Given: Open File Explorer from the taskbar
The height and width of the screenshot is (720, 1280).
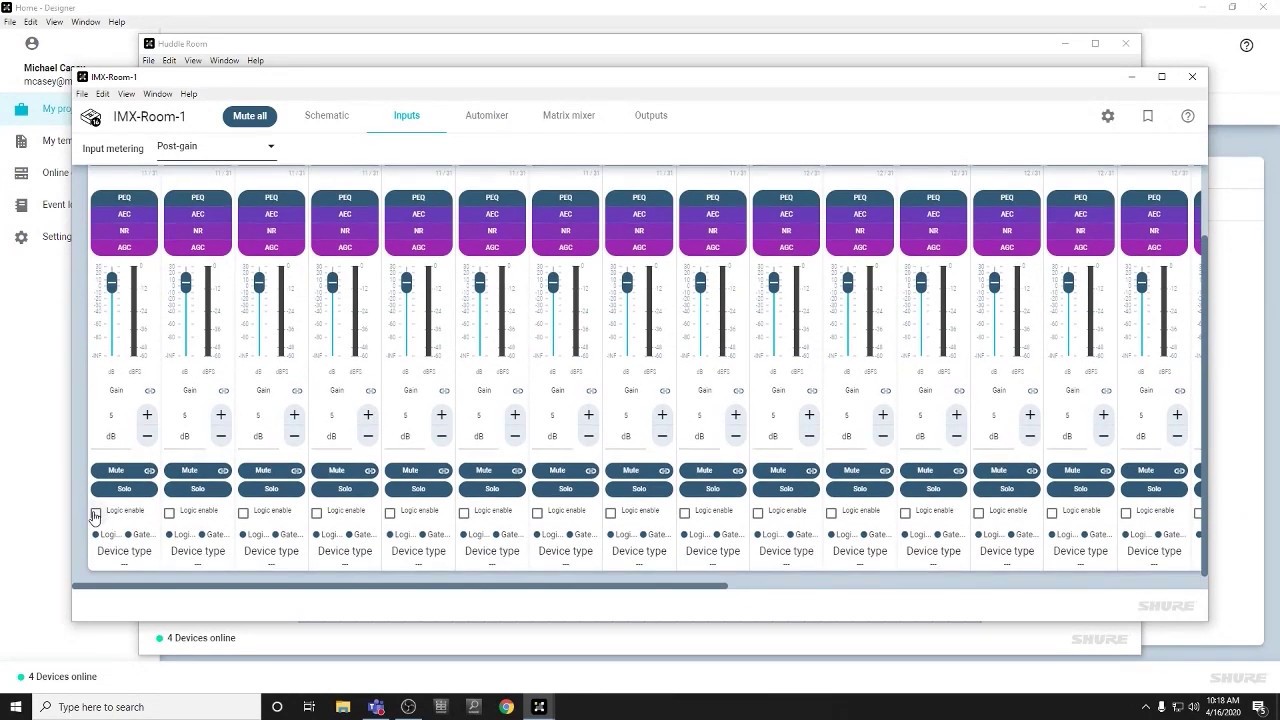Looking at the screenshot, I should (343, 707).
